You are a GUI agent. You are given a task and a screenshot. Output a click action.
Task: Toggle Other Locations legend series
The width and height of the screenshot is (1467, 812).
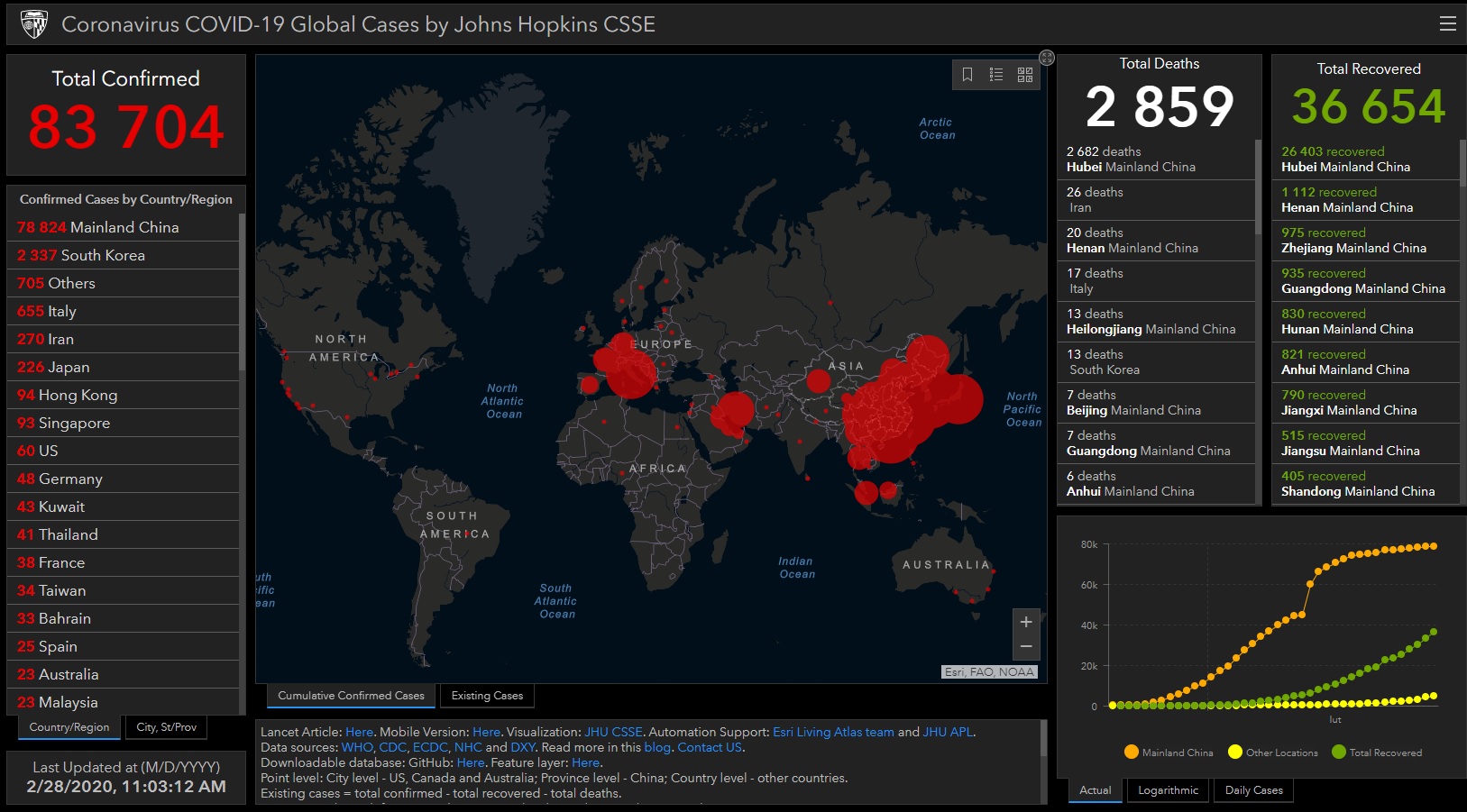click(x=1273, y=753)
